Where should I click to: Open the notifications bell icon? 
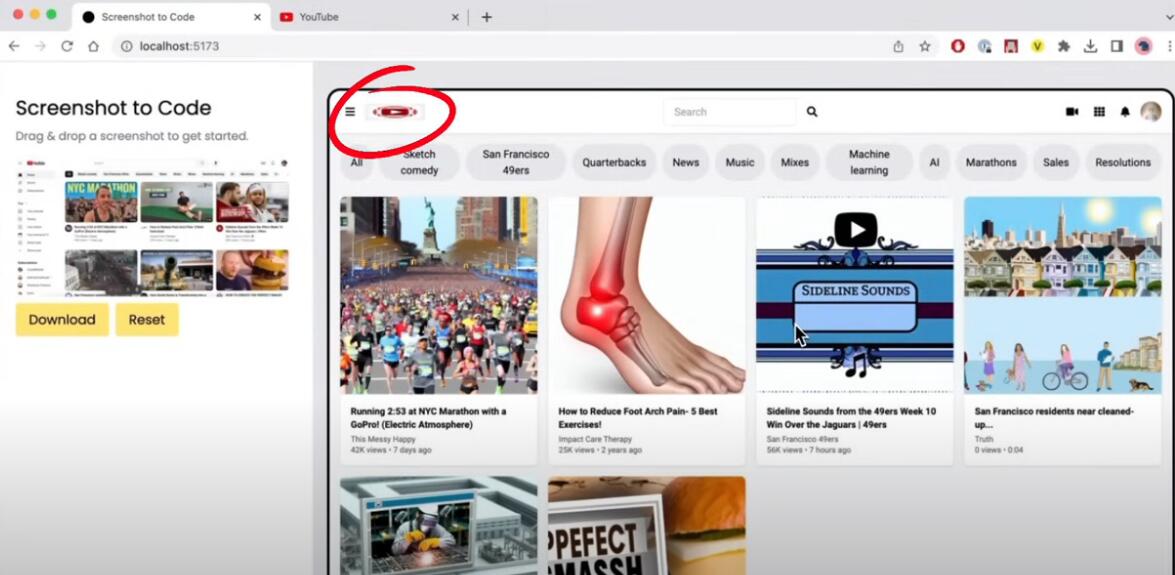point(1125,112)
